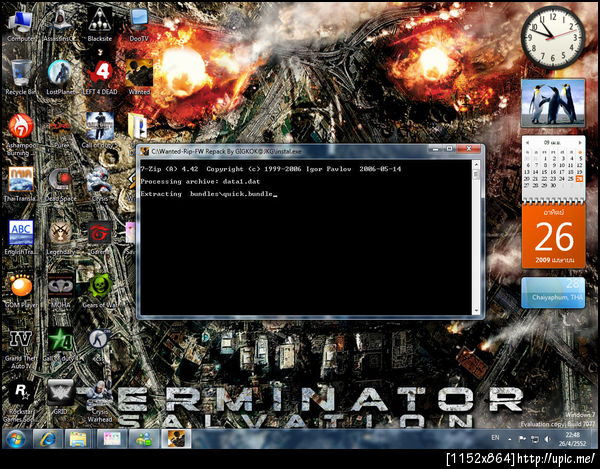This screenshot has height=469, width=600.
Task: Open Internet Explorer from the taskbar
Action: click(x=48, y=438)
